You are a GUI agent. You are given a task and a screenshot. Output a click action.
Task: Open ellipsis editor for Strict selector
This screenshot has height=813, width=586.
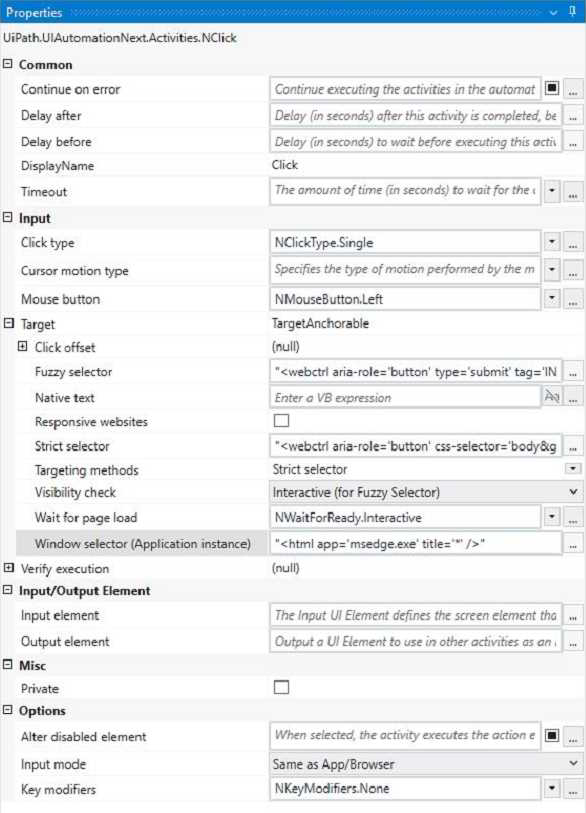(573, 446)
